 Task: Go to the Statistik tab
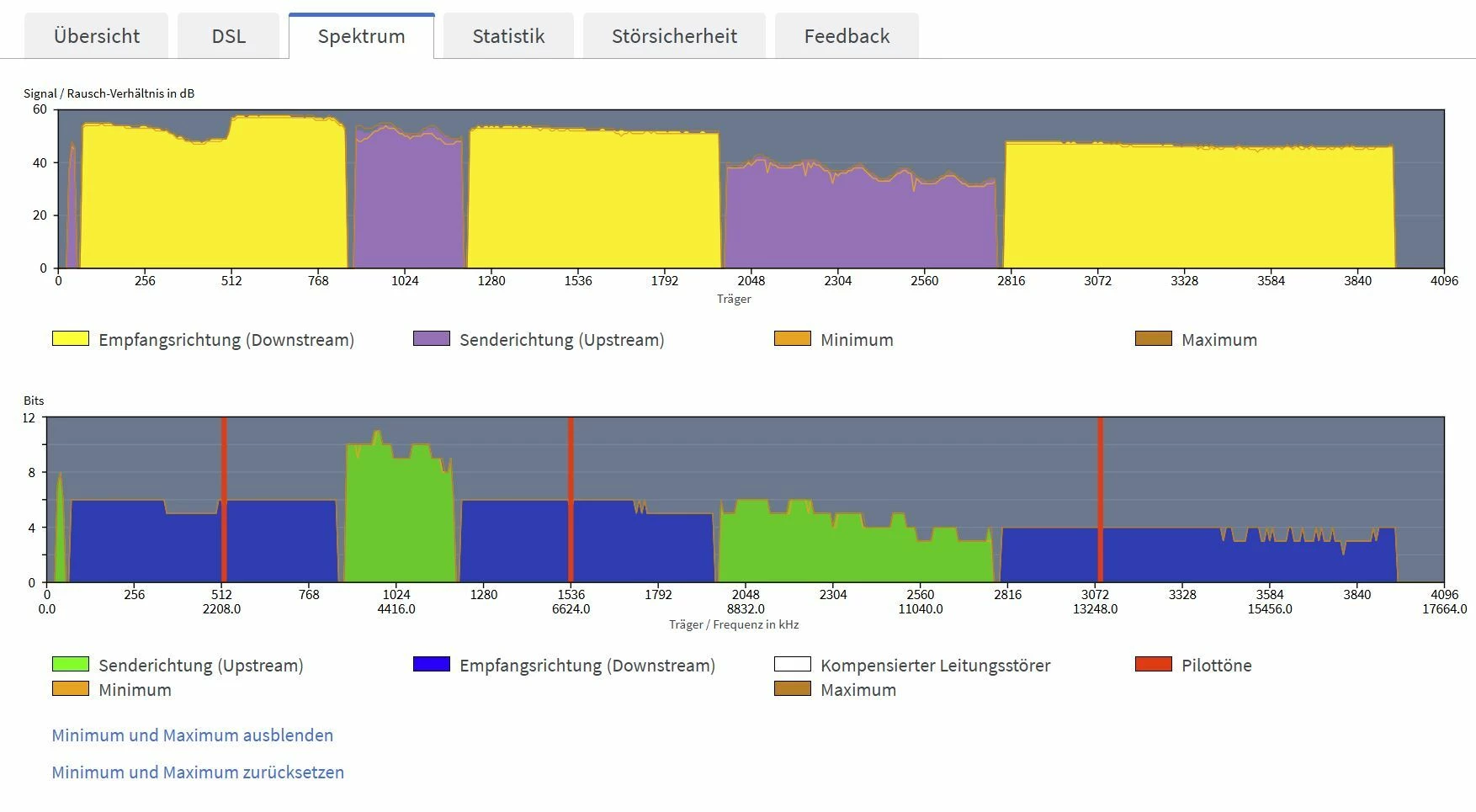[x=508, y=36]
